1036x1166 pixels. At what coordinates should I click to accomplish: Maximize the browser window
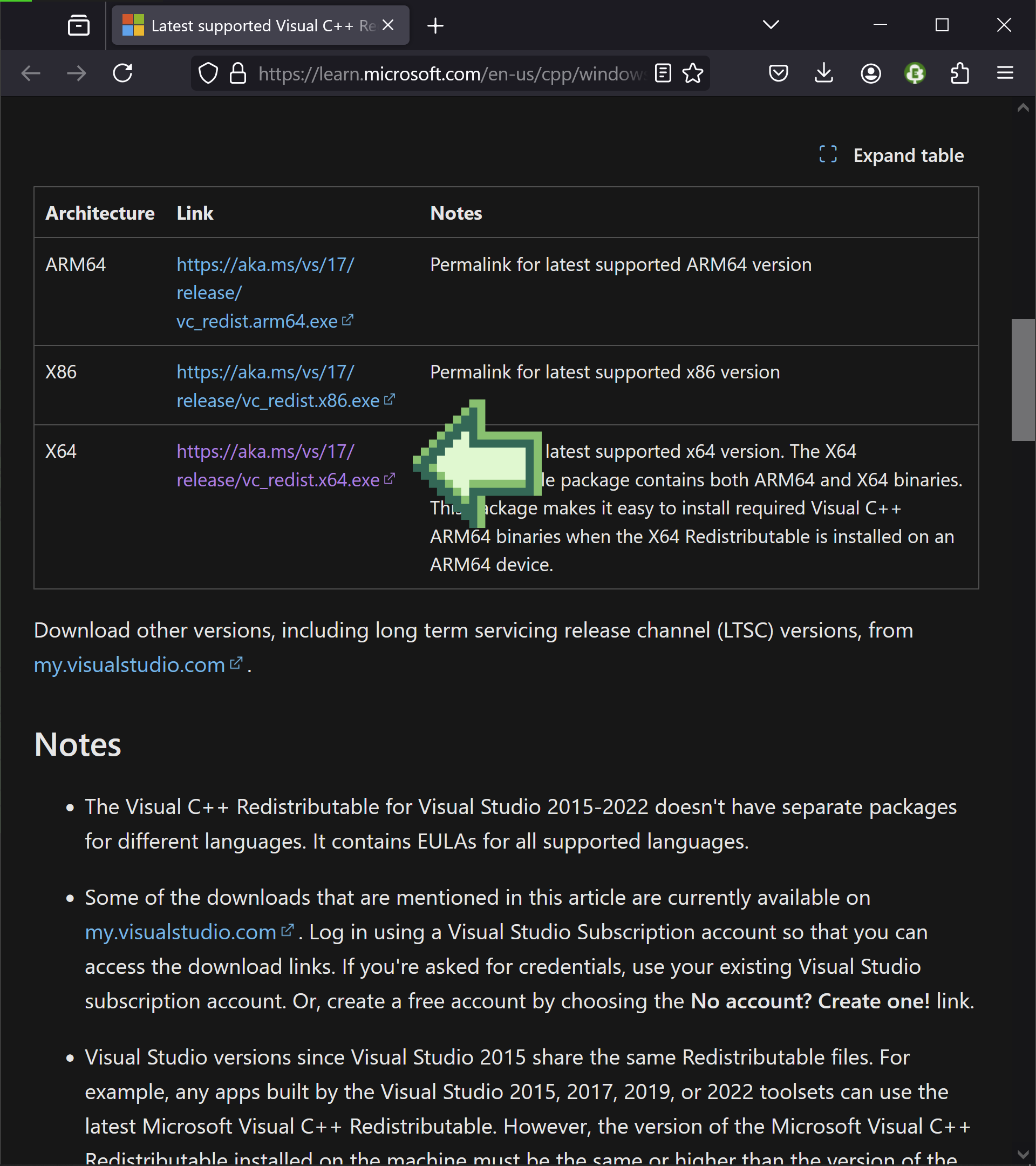click(942, 25)
